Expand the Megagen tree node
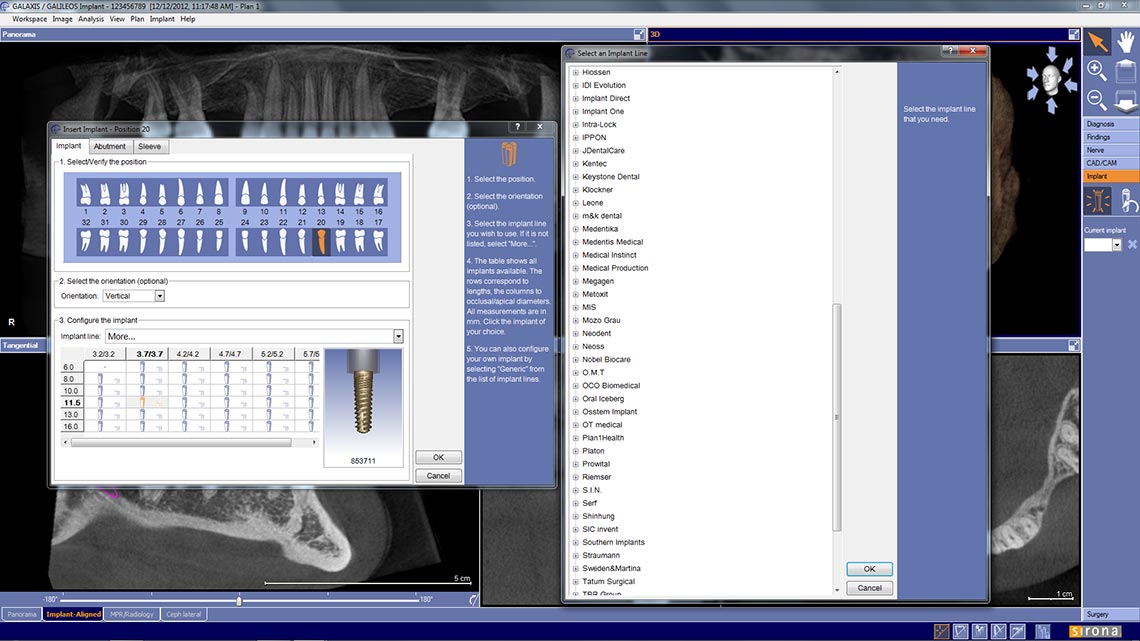The height and width of the screenshot is (641, 1140). (576, 281)
